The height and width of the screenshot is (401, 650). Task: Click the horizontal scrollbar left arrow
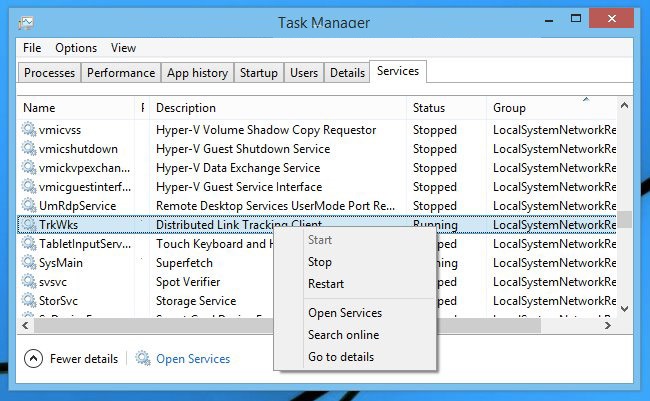point(26,326)
